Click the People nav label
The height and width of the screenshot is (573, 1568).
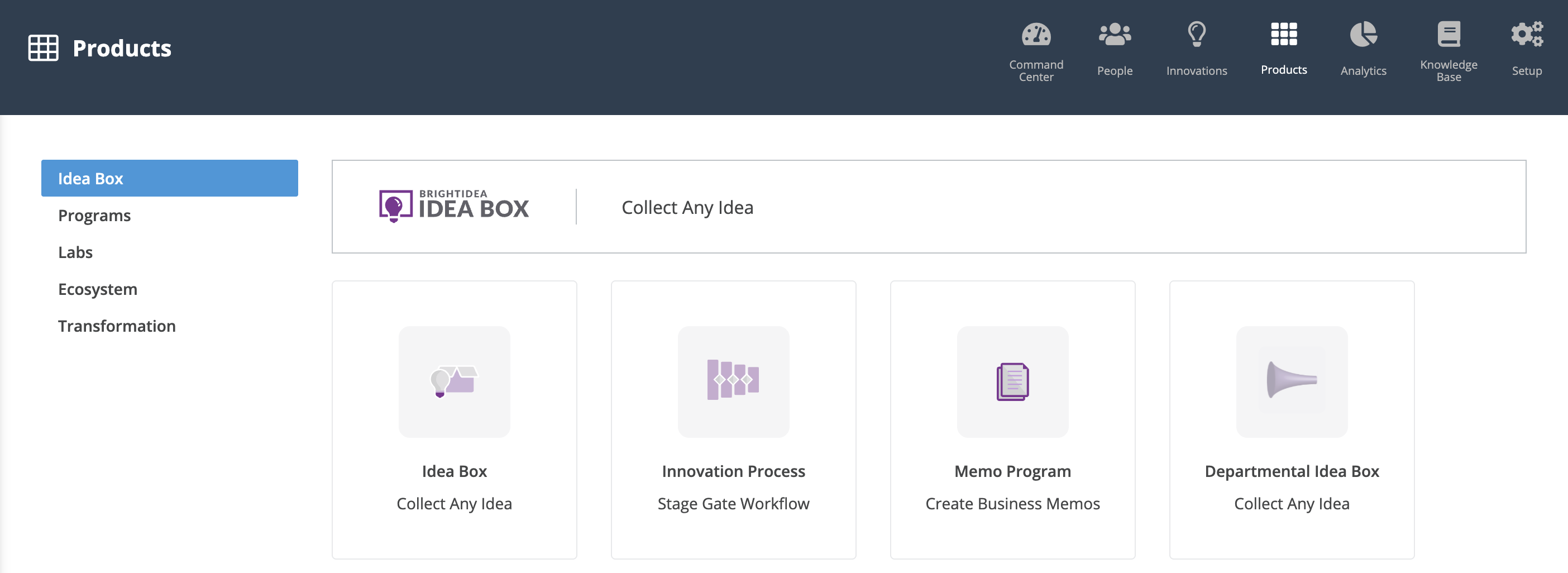[x=1115, y=70]
